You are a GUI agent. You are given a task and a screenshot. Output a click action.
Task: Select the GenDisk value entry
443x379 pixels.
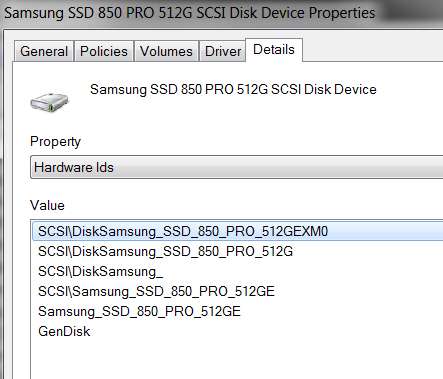click(64, 331)
